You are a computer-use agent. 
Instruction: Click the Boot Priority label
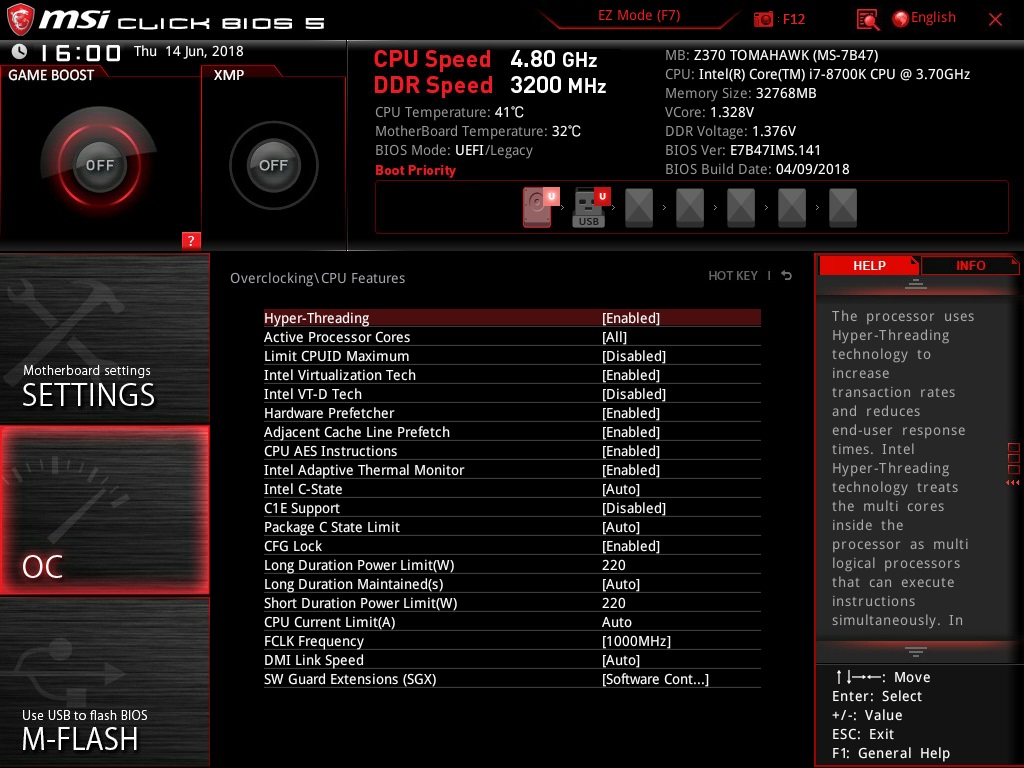[415, 170]
